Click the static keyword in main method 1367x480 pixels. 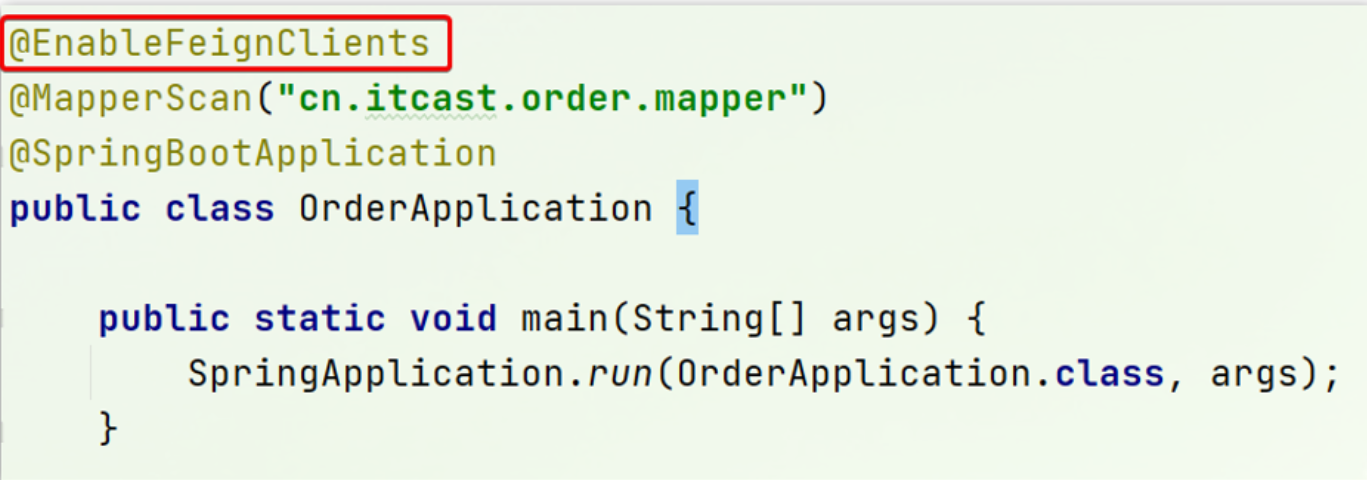319,319
